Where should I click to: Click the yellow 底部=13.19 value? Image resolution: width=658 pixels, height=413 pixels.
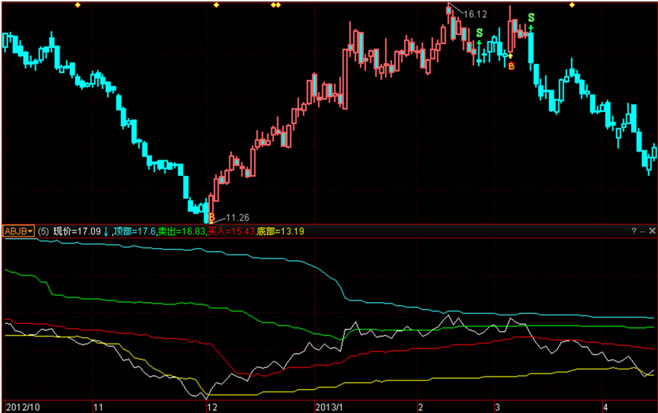coord(280,231)
